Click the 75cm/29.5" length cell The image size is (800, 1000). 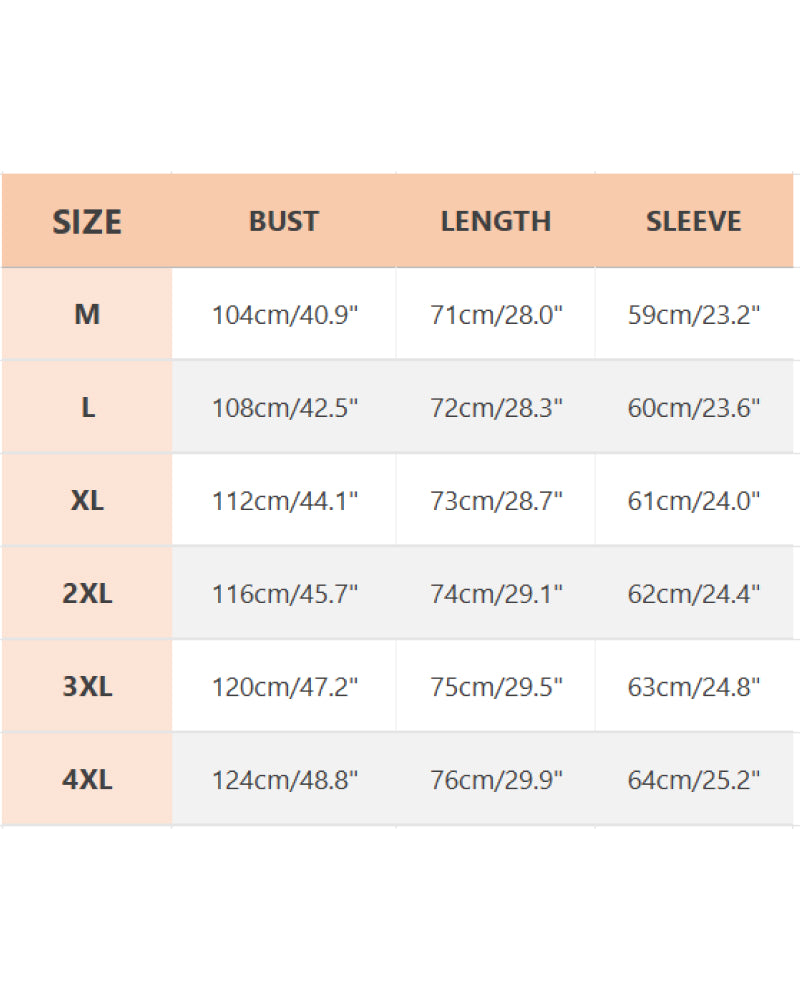point(497,687)
